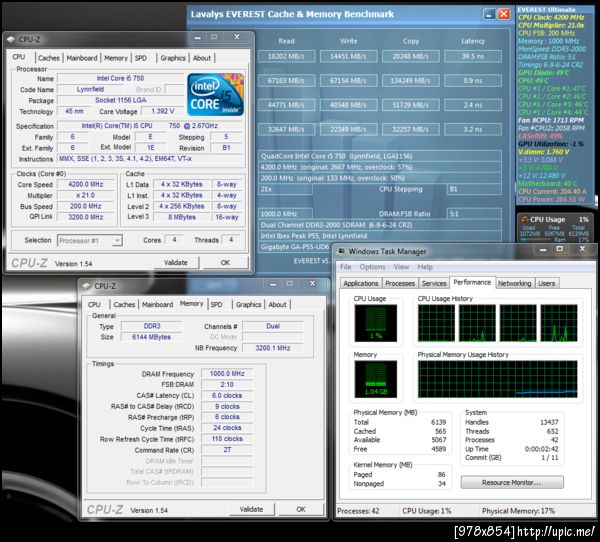
Task: Switch to Applications tab in Task Manager
Action: [360, 283]
